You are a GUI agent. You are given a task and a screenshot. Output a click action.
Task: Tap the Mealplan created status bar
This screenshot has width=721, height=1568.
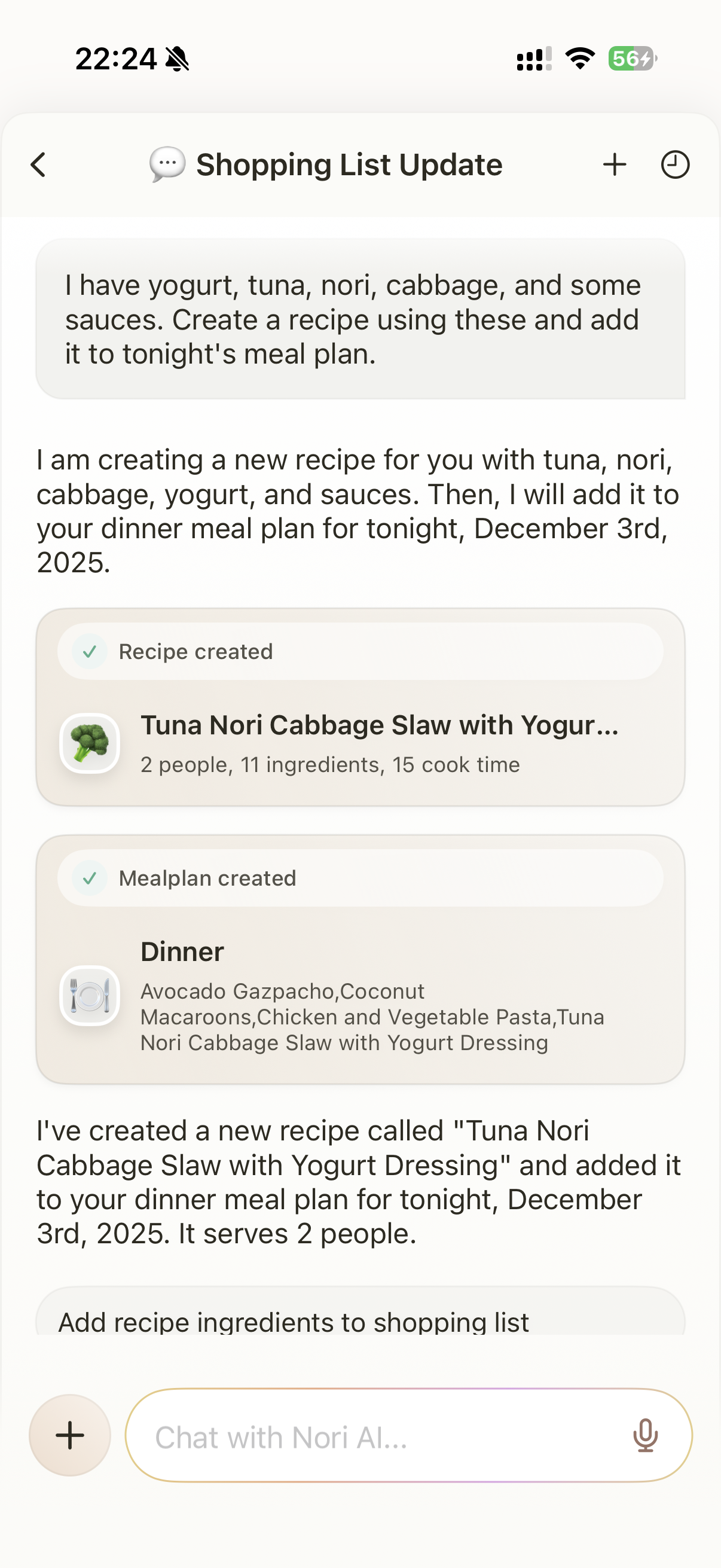(x=360, y=878)
